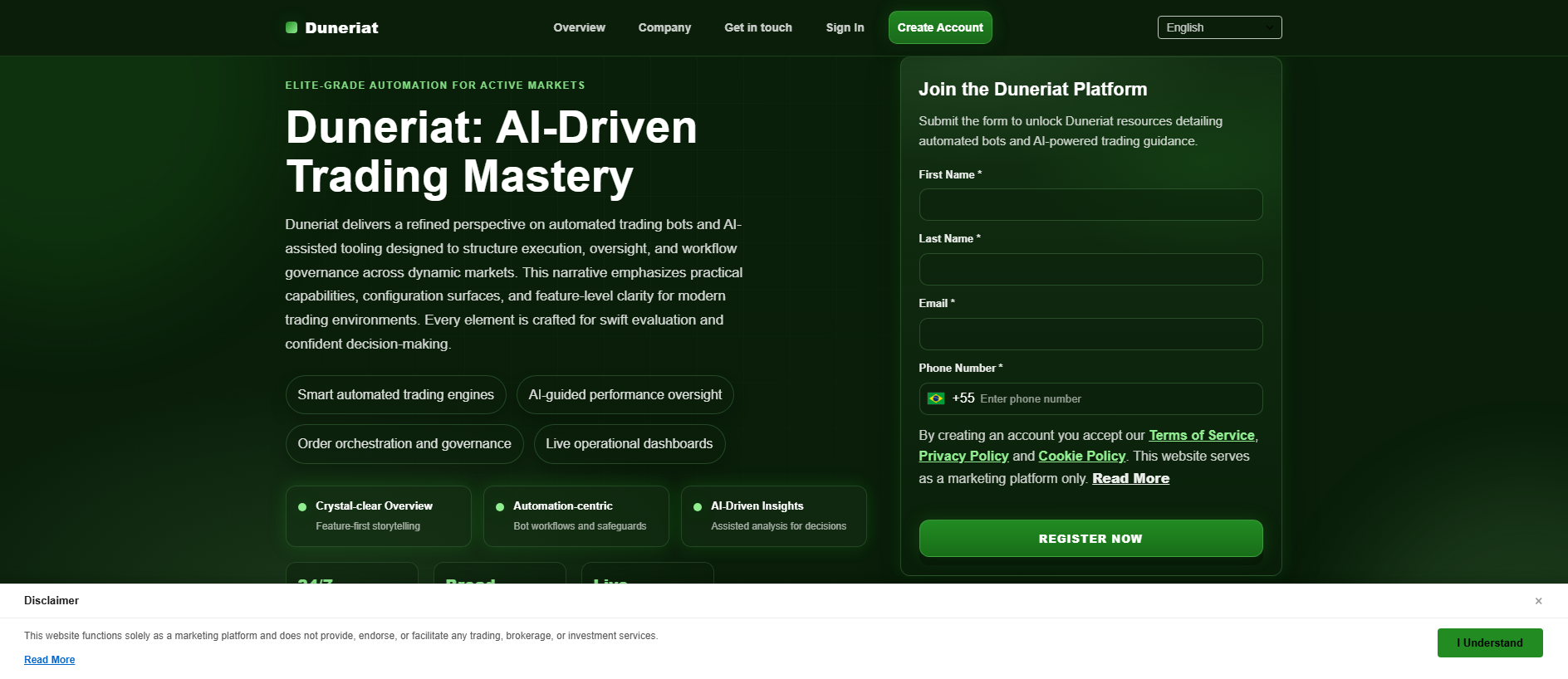Click the green dot beside Crystal-clear Overview
The height and width of the screenshot is (679, 1568).
pyautogui.click(x=302, y=507)
